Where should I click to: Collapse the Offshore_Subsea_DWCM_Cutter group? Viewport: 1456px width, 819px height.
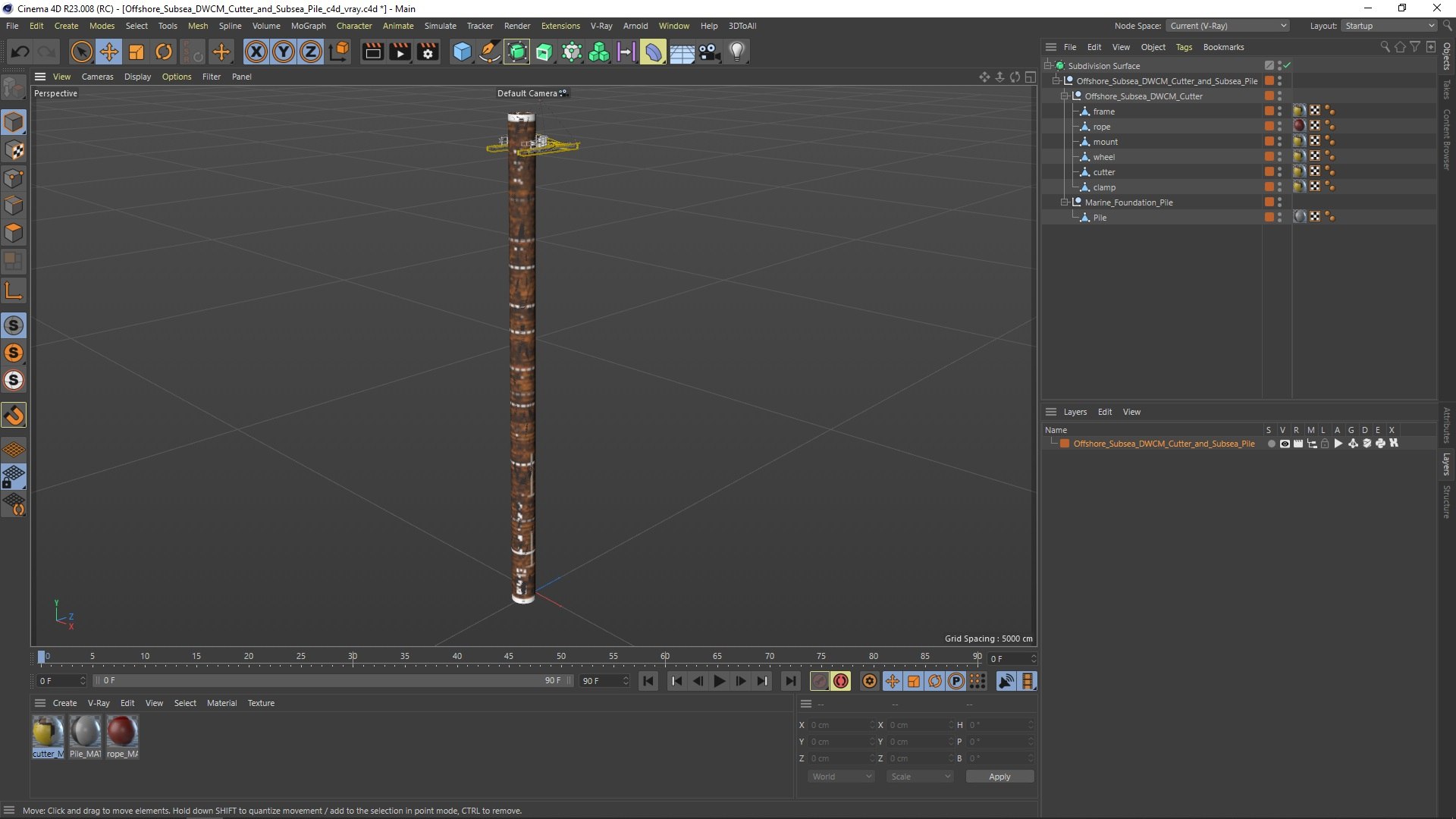point(1065,96)
